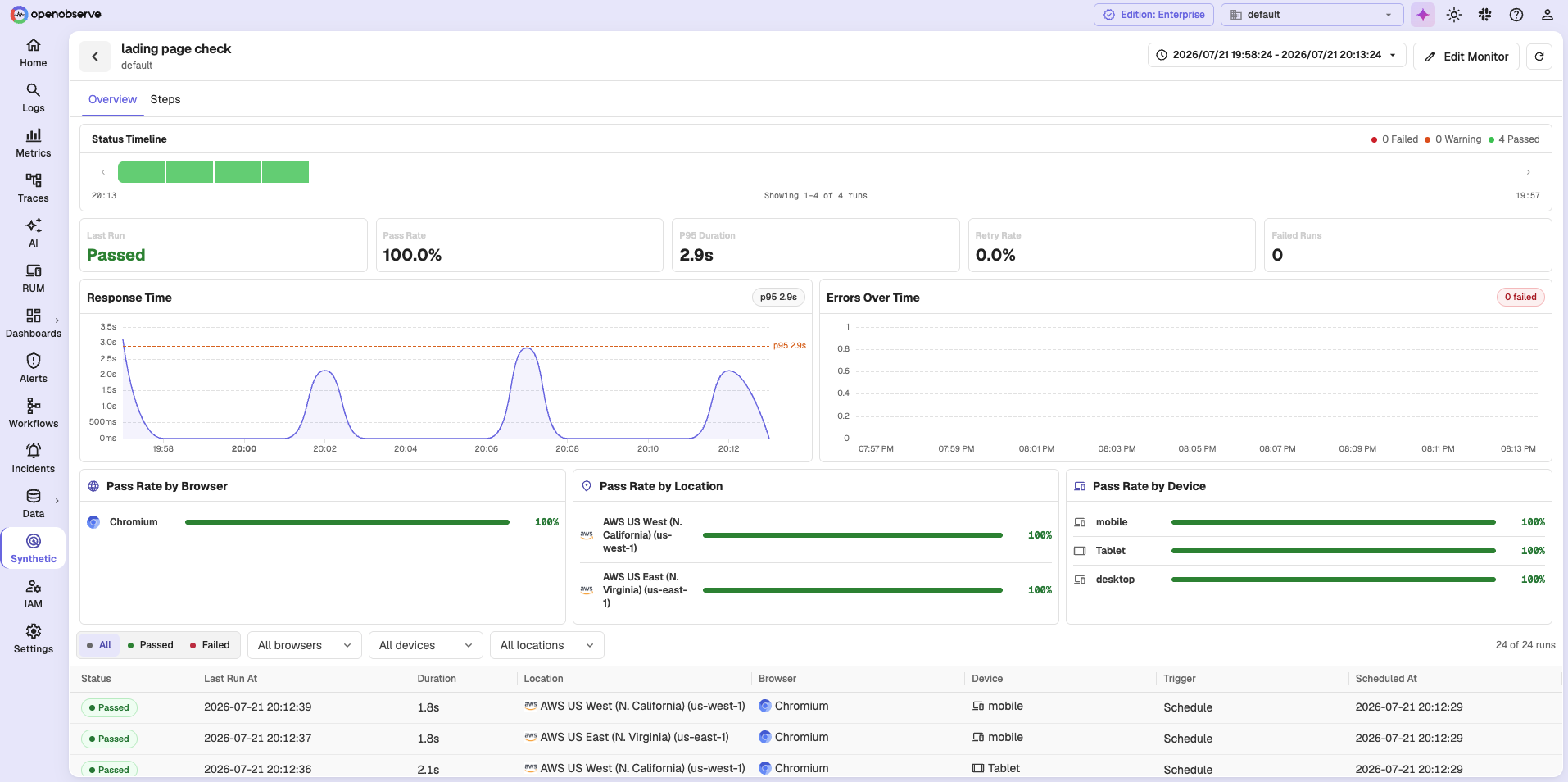The height and width of the screenshot is (782, 1568).
Task: Open Logs in the sidebar
Action: click(34, 98)
